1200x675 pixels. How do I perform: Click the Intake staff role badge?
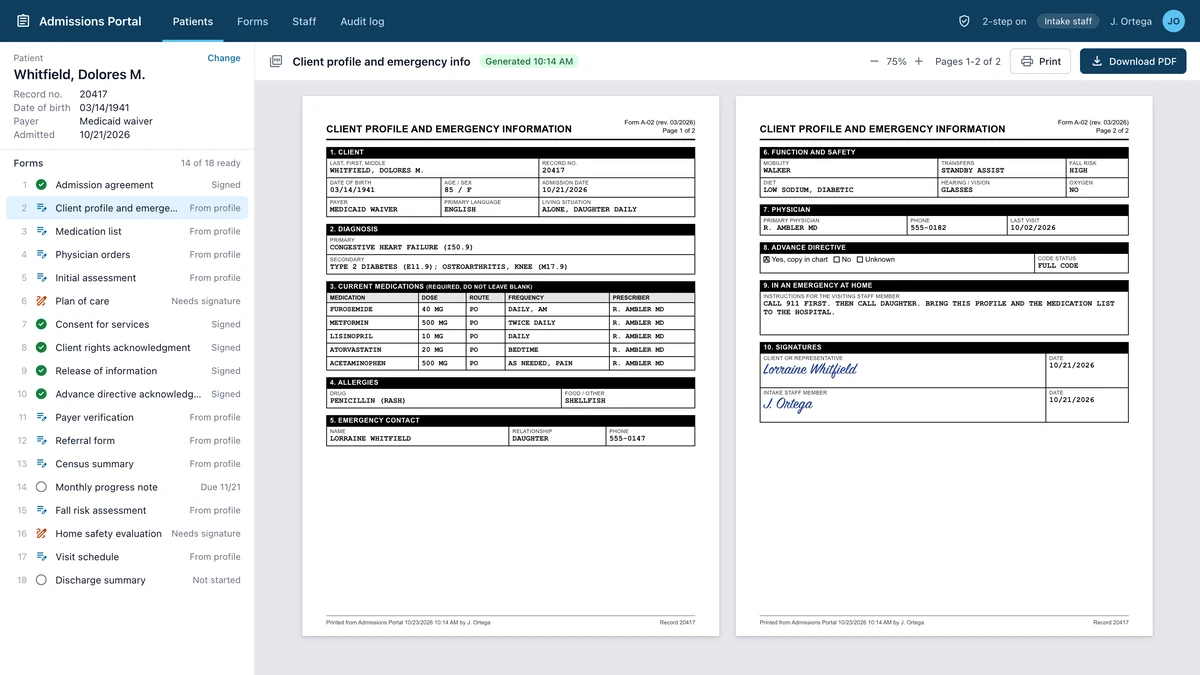pyautogui.click(x=1068, y=21)
